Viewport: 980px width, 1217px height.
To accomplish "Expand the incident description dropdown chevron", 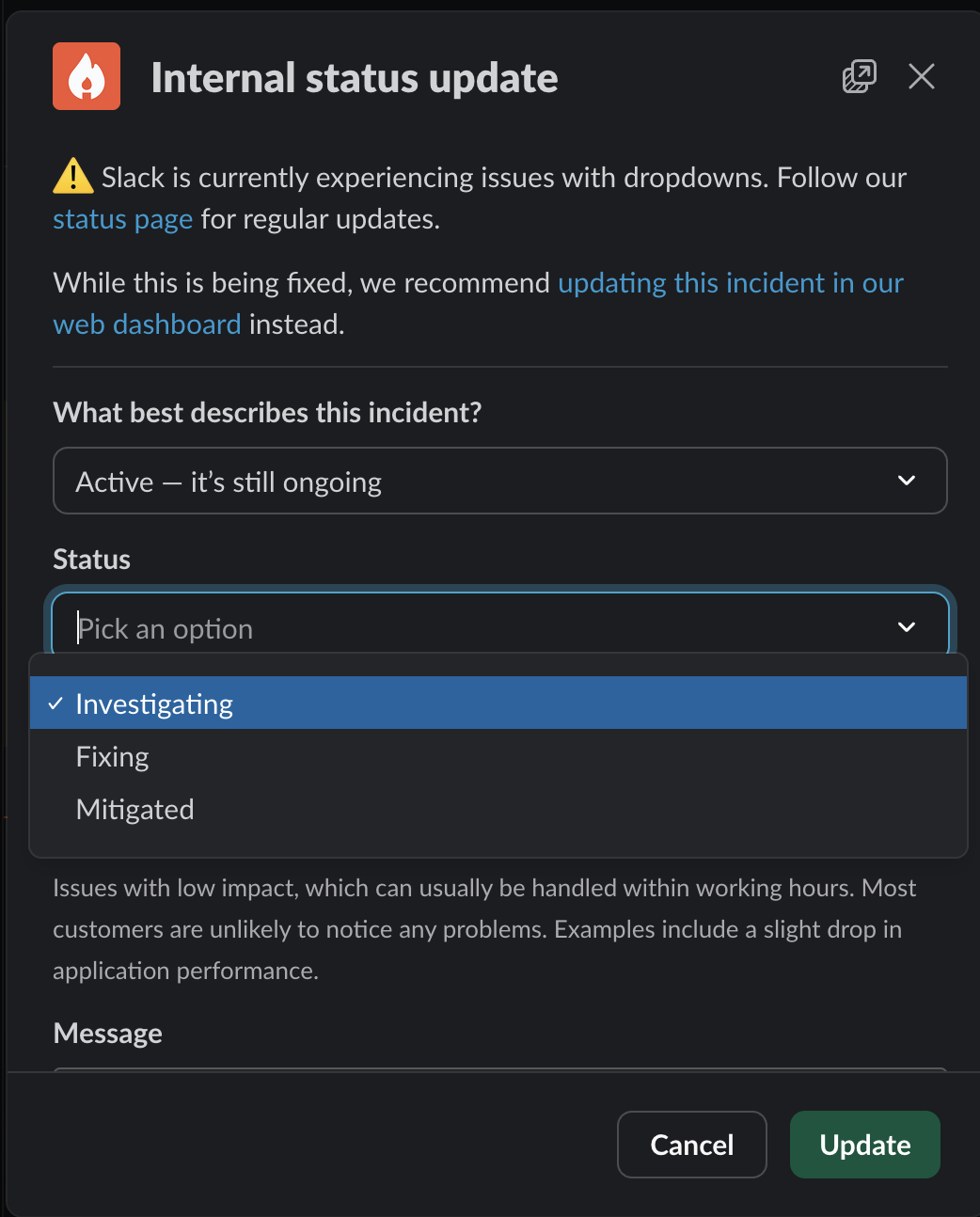I will (x=907, y=481).
